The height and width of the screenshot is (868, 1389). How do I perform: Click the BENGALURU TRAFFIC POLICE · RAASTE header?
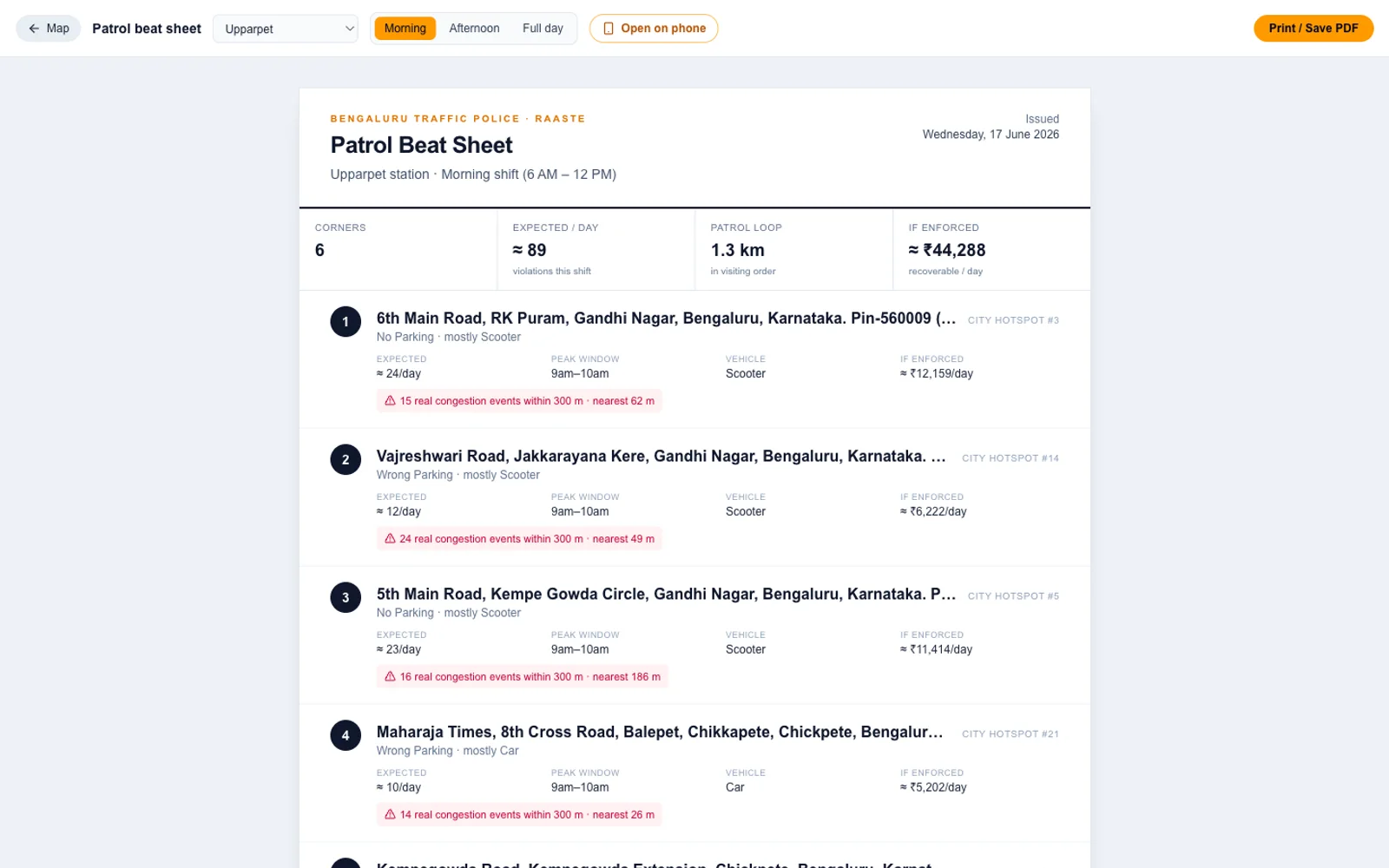point(458,119)
